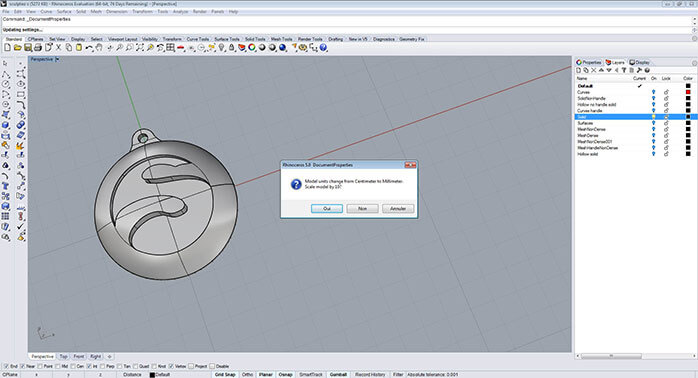698x378 pixels.
Task: Click the blue Render sphere icon
Action: click(x=282, y=47)
